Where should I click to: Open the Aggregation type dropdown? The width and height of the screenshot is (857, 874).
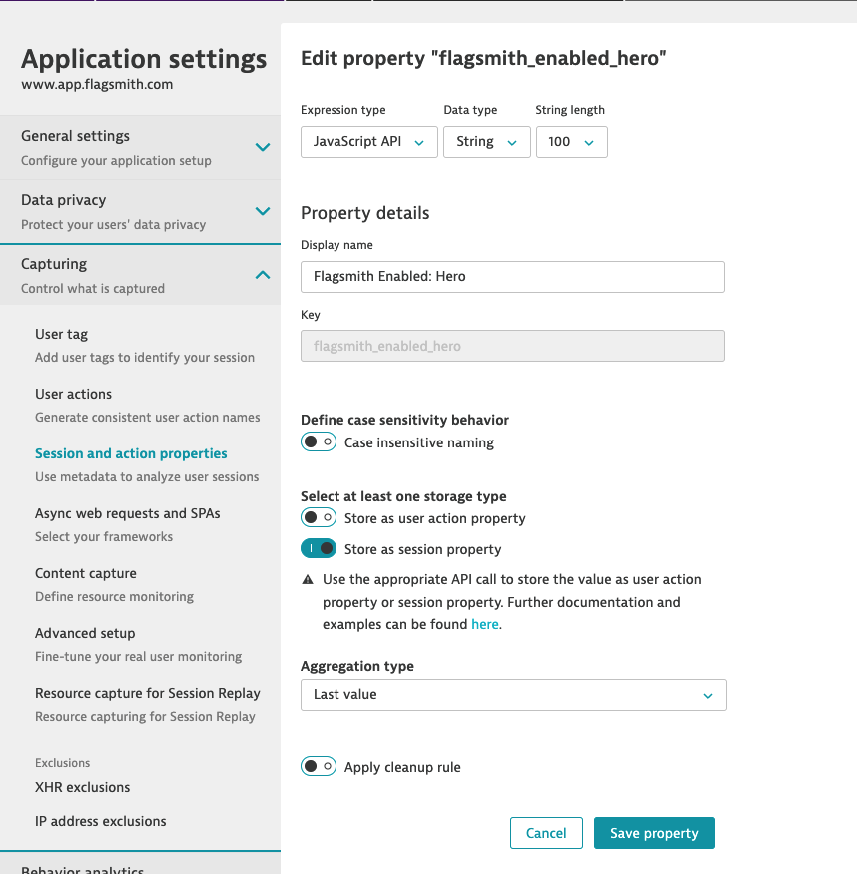[513, 695]
